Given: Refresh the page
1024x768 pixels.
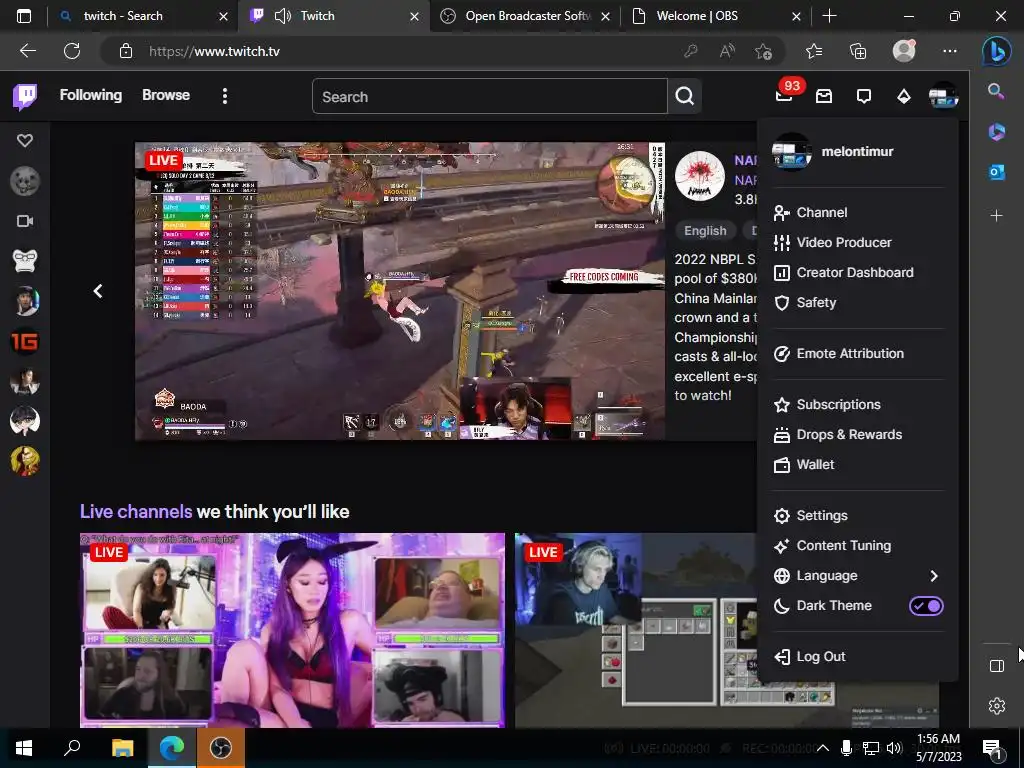Looking at the screenshot, I should click(72, 51).
